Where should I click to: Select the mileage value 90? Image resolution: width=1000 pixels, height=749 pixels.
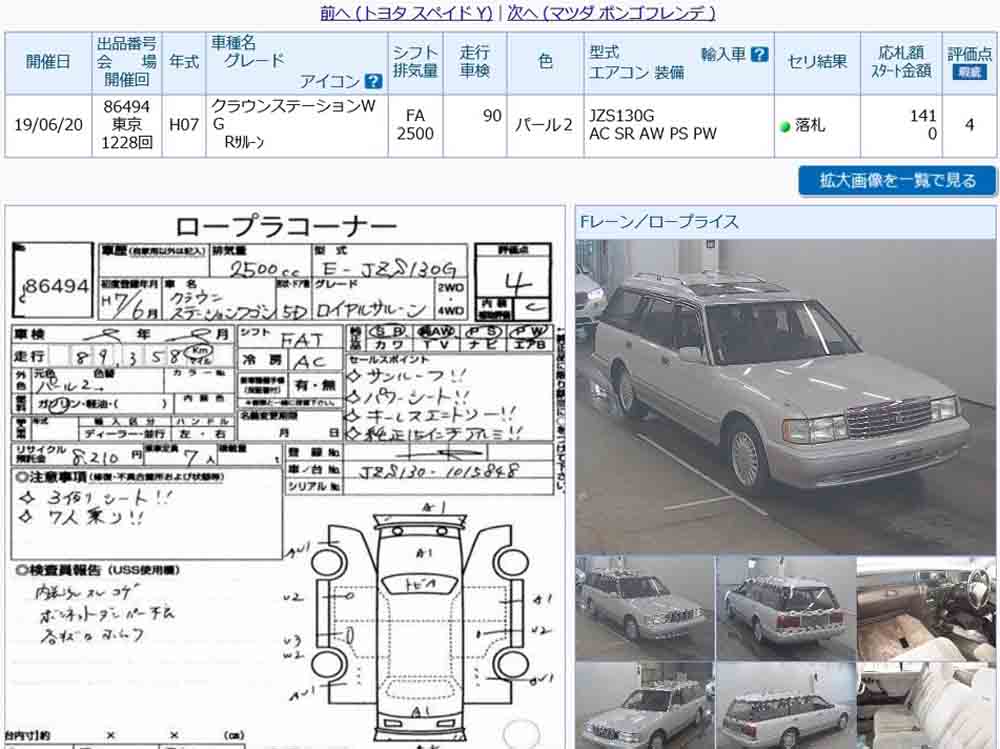[x=492, y=116]
